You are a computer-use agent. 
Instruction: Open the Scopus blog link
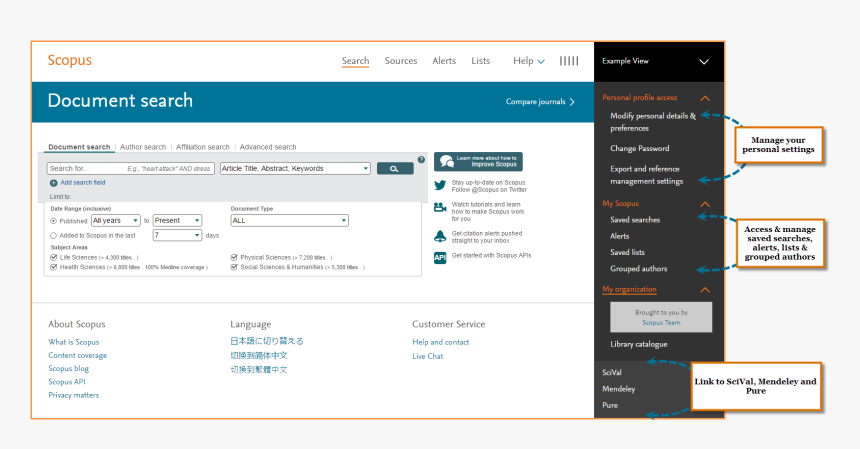point(69,368)
